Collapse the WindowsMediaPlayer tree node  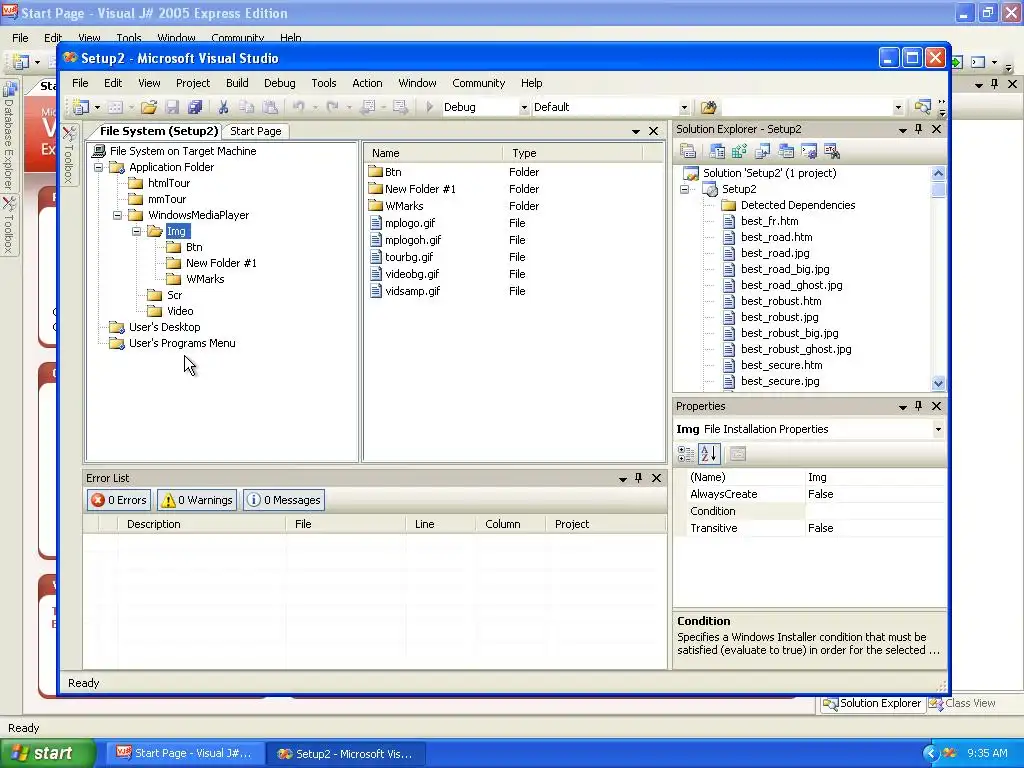[118, 216]
